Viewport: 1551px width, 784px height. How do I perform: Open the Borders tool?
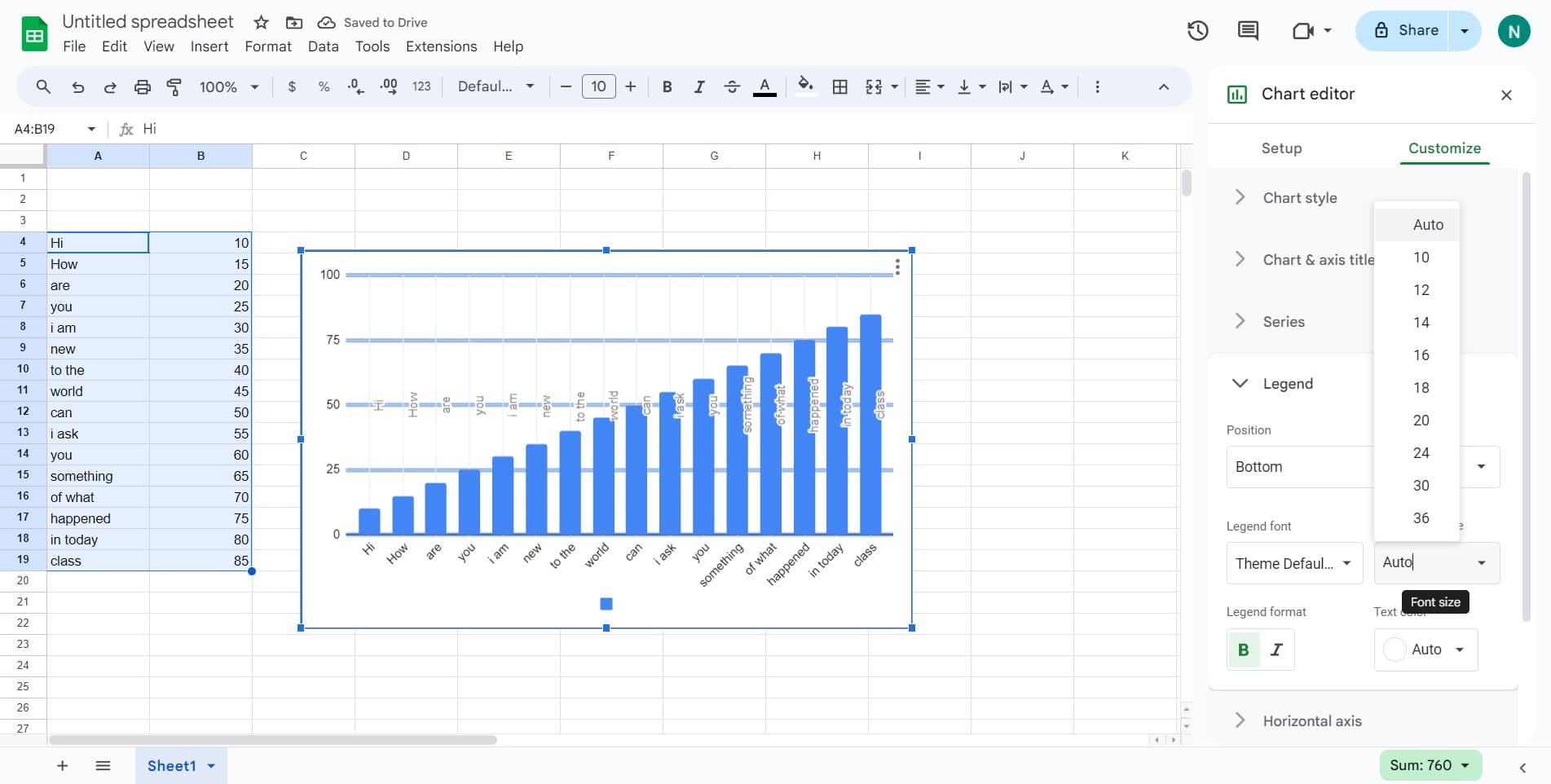[x=840, y=86]
